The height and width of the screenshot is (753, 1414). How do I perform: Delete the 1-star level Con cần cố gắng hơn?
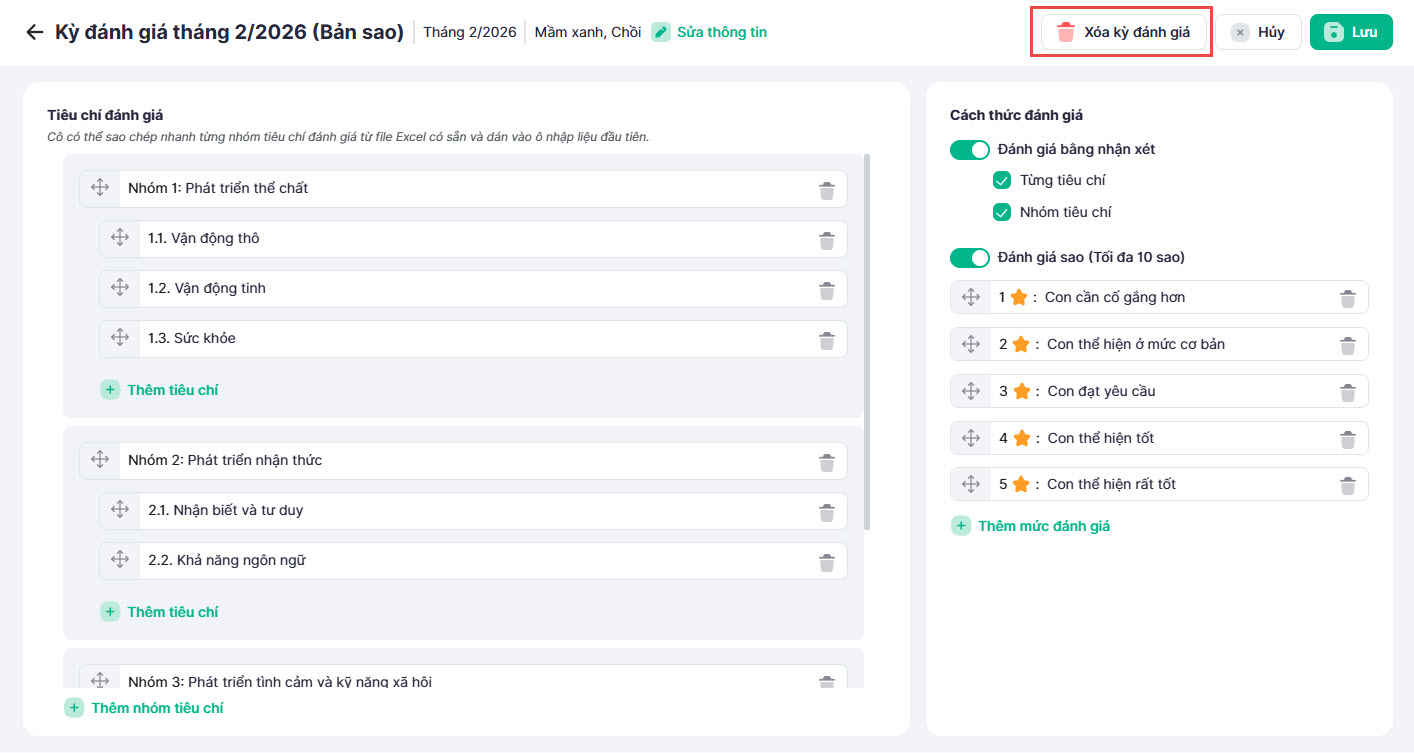(1347, 298)
